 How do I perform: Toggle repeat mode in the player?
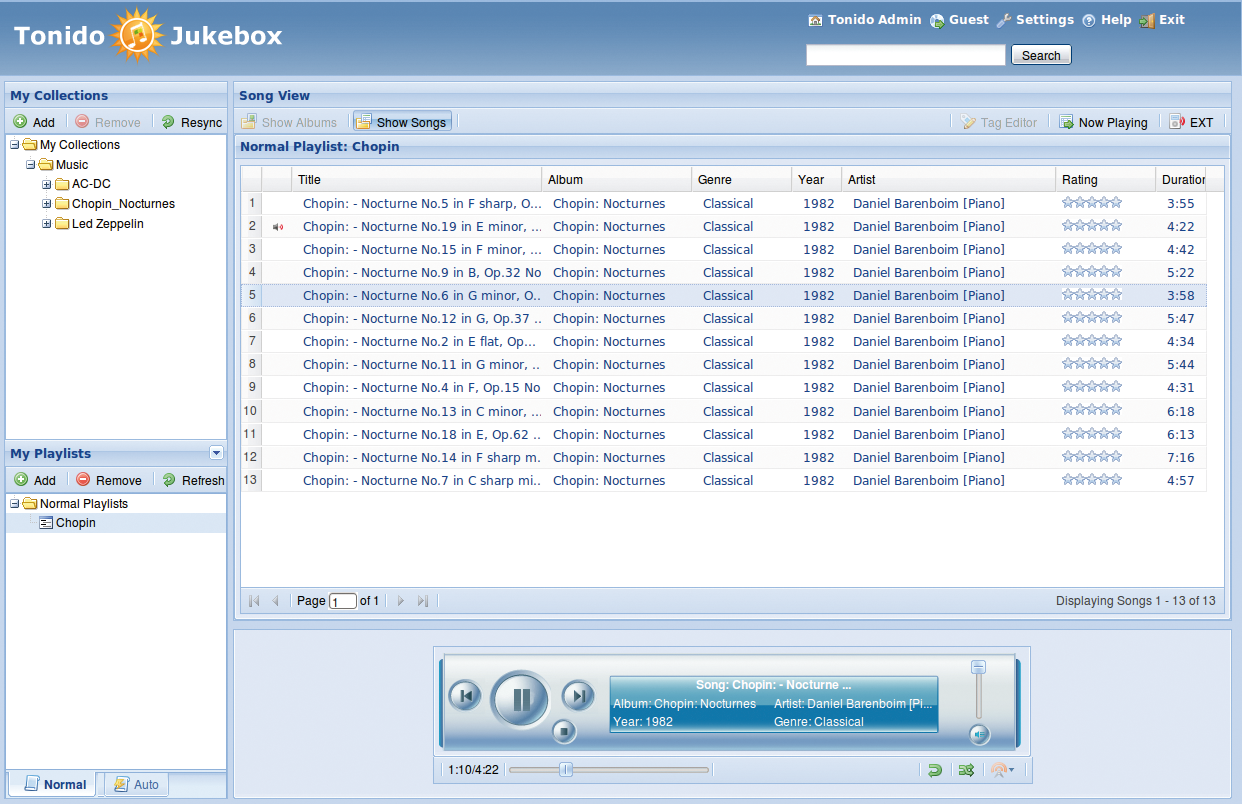point(935,770)
